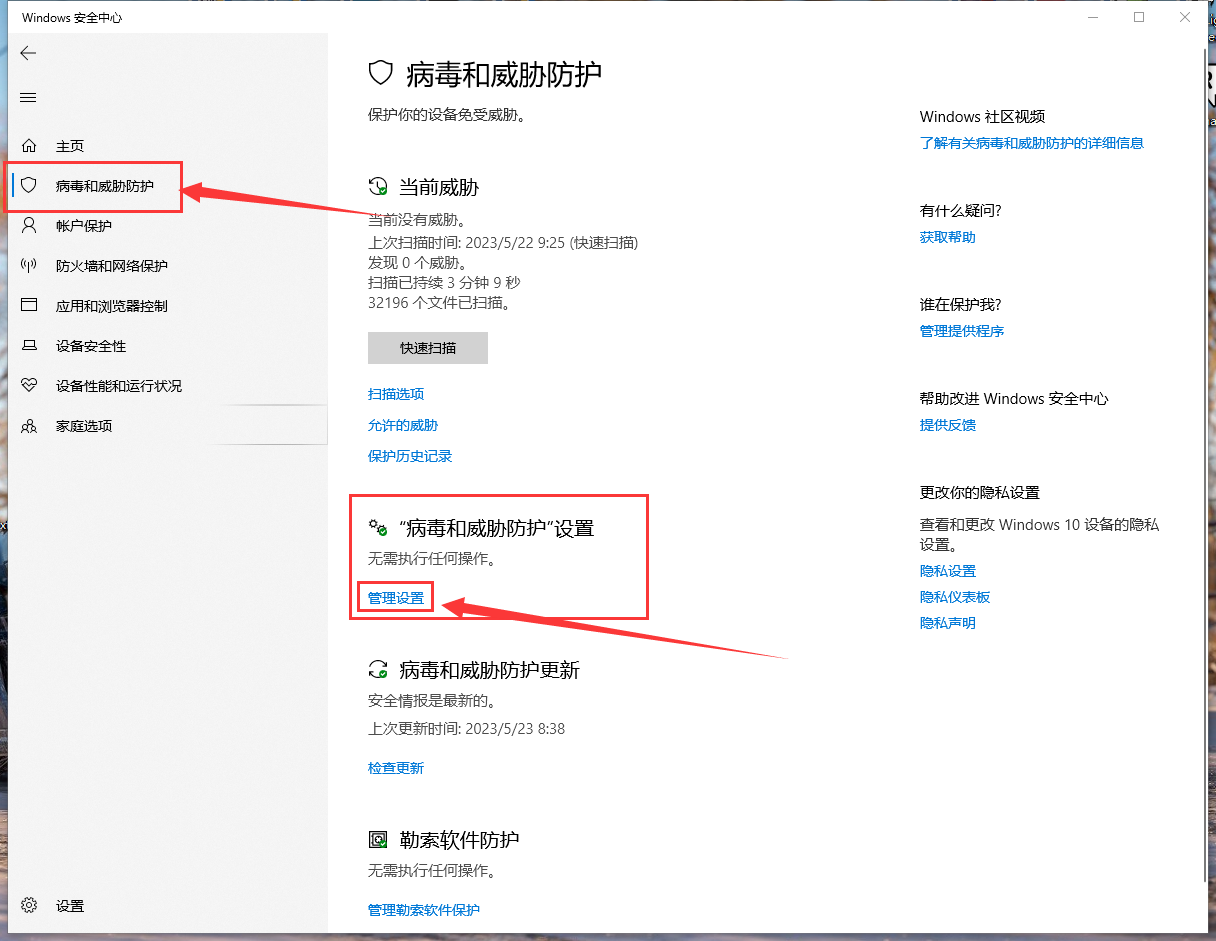Open 设置 via gear icon
Viewport: 1216px width, 941px height.
click(69, 906)
